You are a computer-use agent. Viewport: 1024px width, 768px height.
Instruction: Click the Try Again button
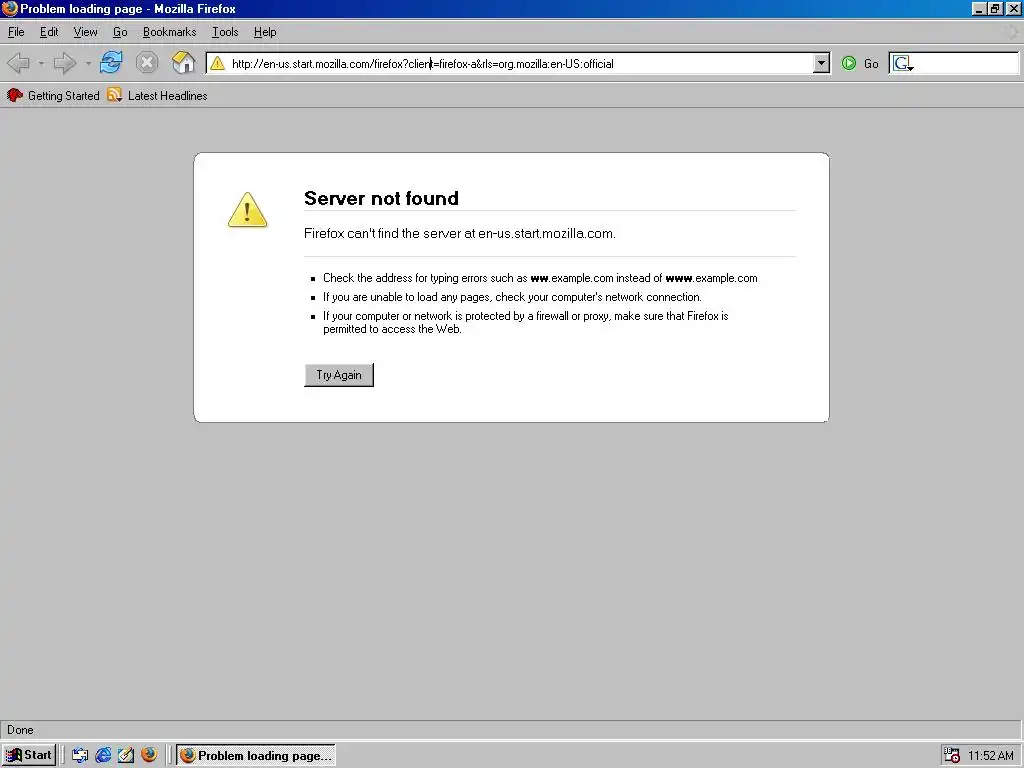coord(339,375)
